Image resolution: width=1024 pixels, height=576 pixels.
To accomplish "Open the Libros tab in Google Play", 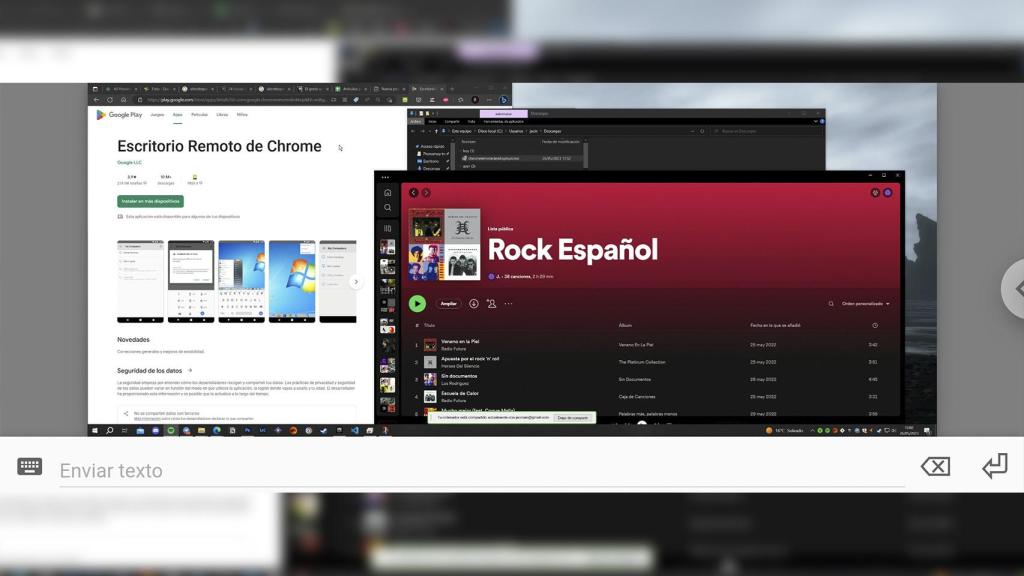I will 222,115.
